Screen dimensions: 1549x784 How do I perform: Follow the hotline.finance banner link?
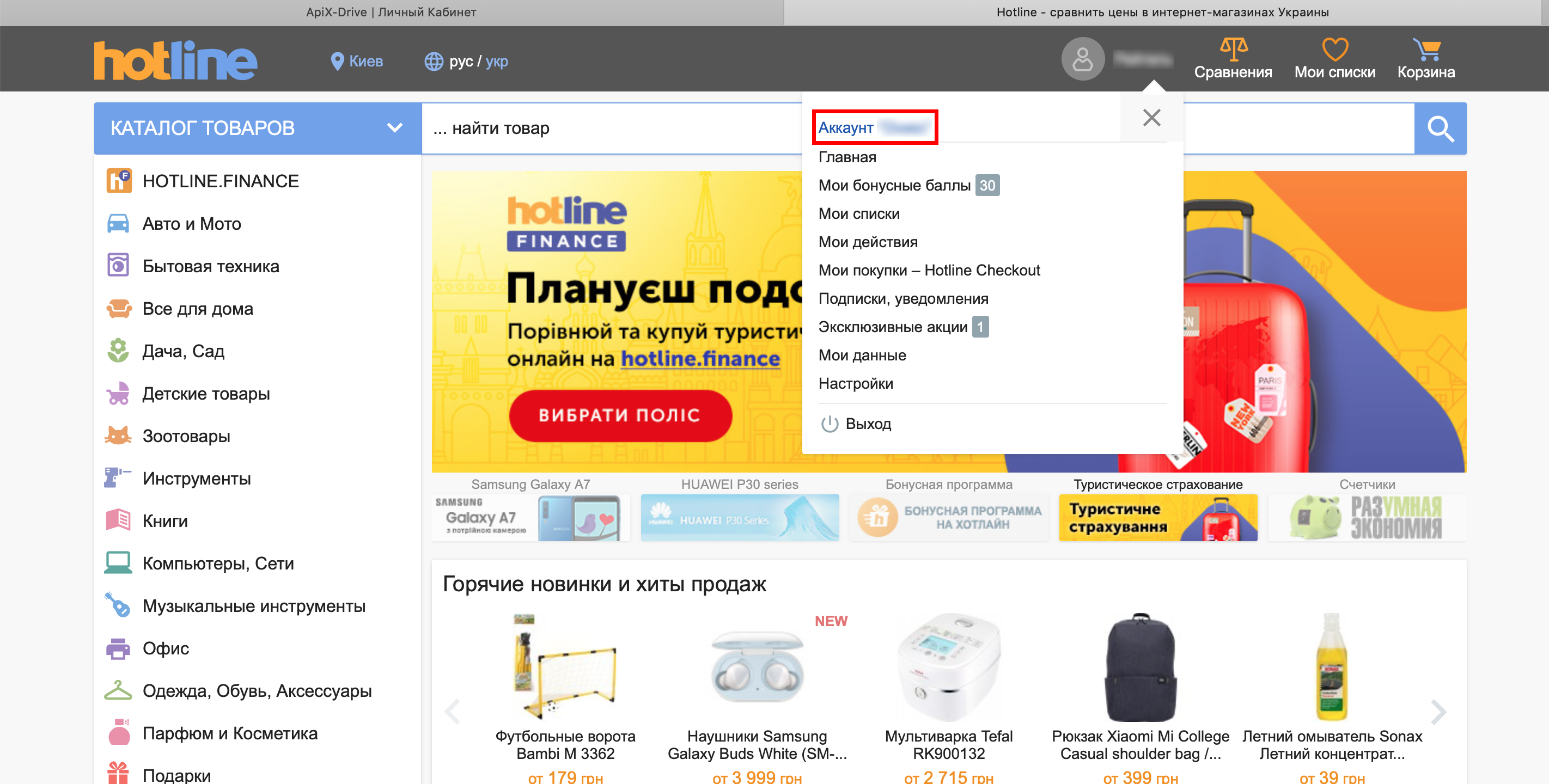tap(700, 359)
